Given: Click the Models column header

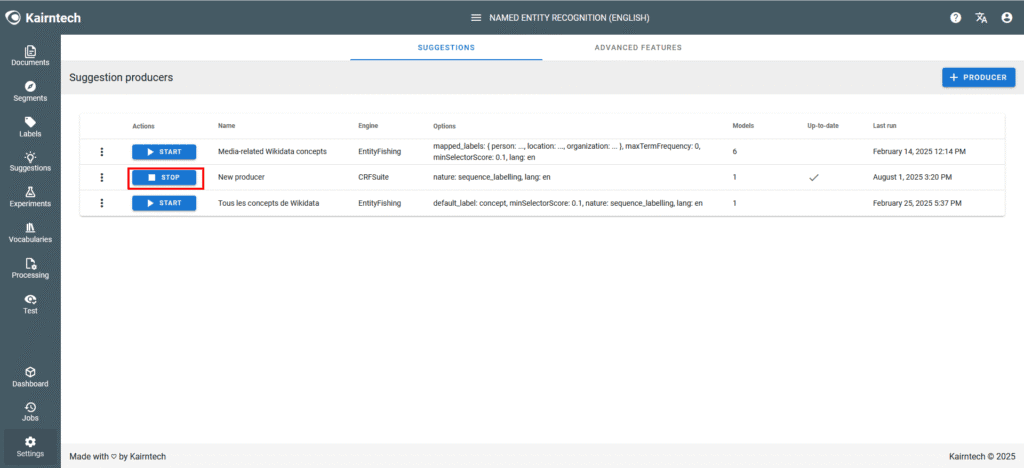Looking at the screenshot, I should coord(743,126).
